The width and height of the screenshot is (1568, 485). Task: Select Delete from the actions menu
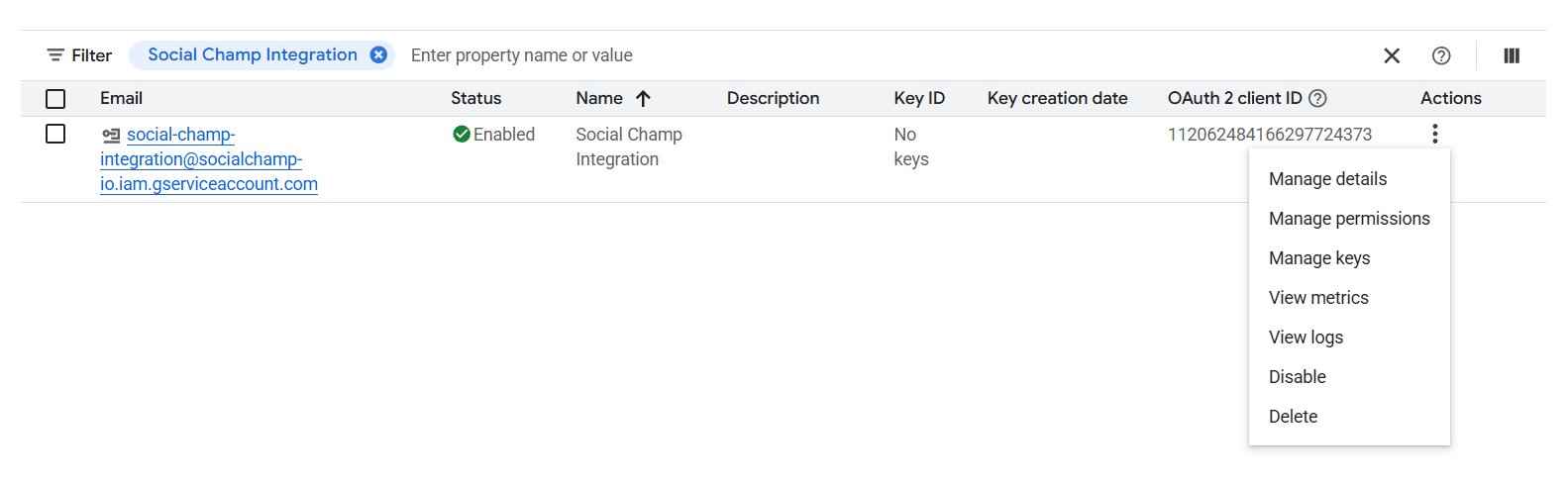click(x=1293, y=417)
